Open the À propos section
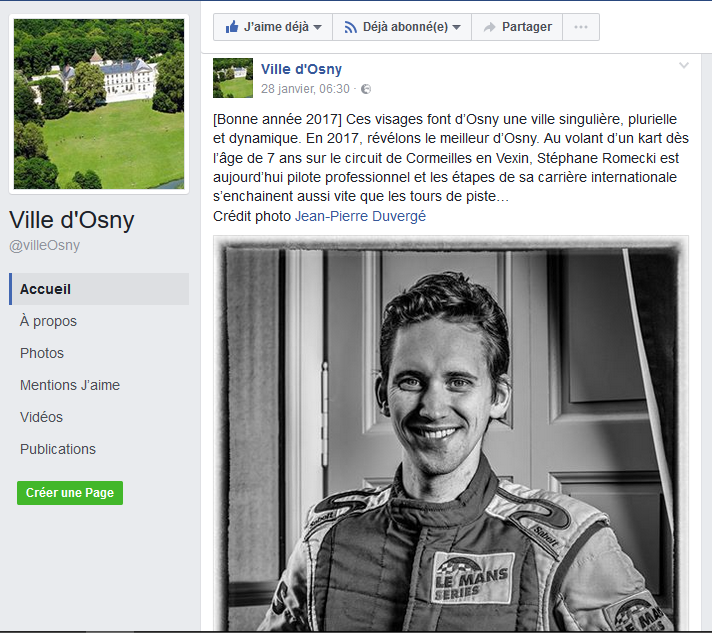The width and height of the screenshot is (712, 633). point(48,321)
